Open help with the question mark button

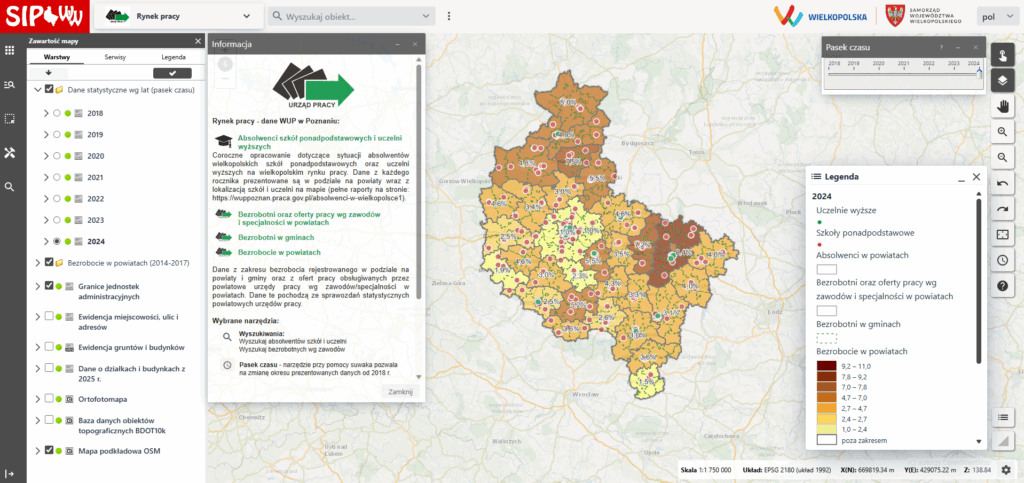tap(1002, 286)
